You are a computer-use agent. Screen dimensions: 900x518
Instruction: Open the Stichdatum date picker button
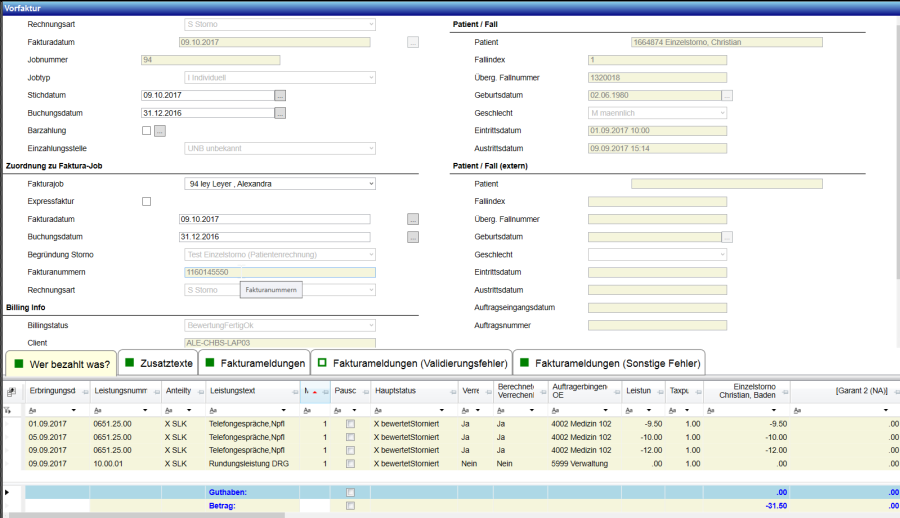(280, 95)
